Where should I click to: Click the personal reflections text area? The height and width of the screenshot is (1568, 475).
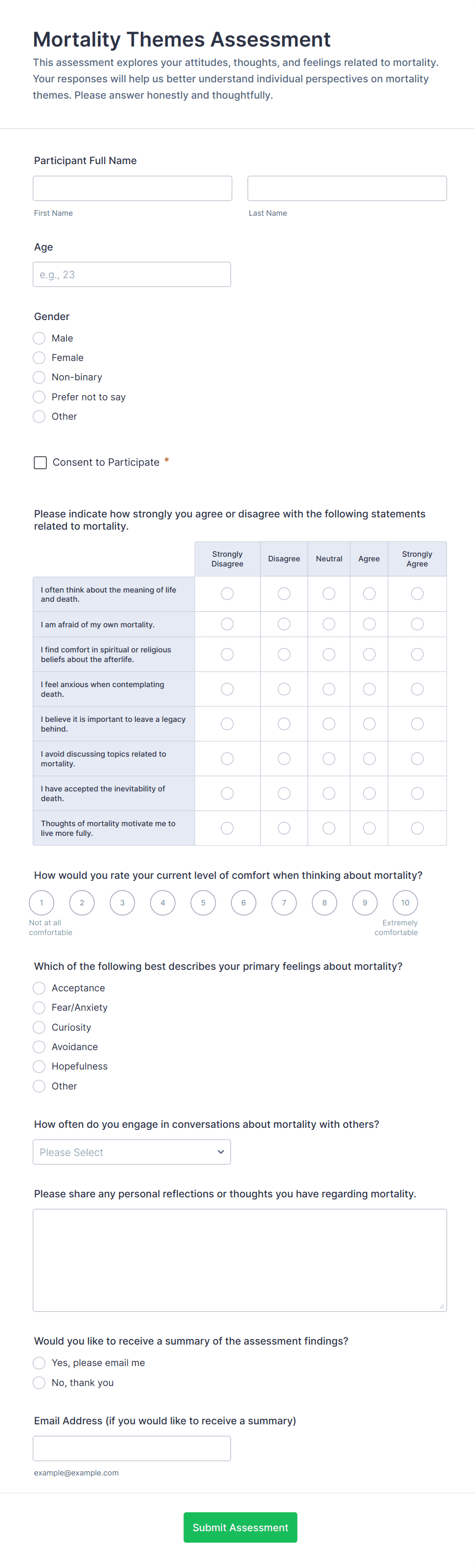[x=240, y=1260]
